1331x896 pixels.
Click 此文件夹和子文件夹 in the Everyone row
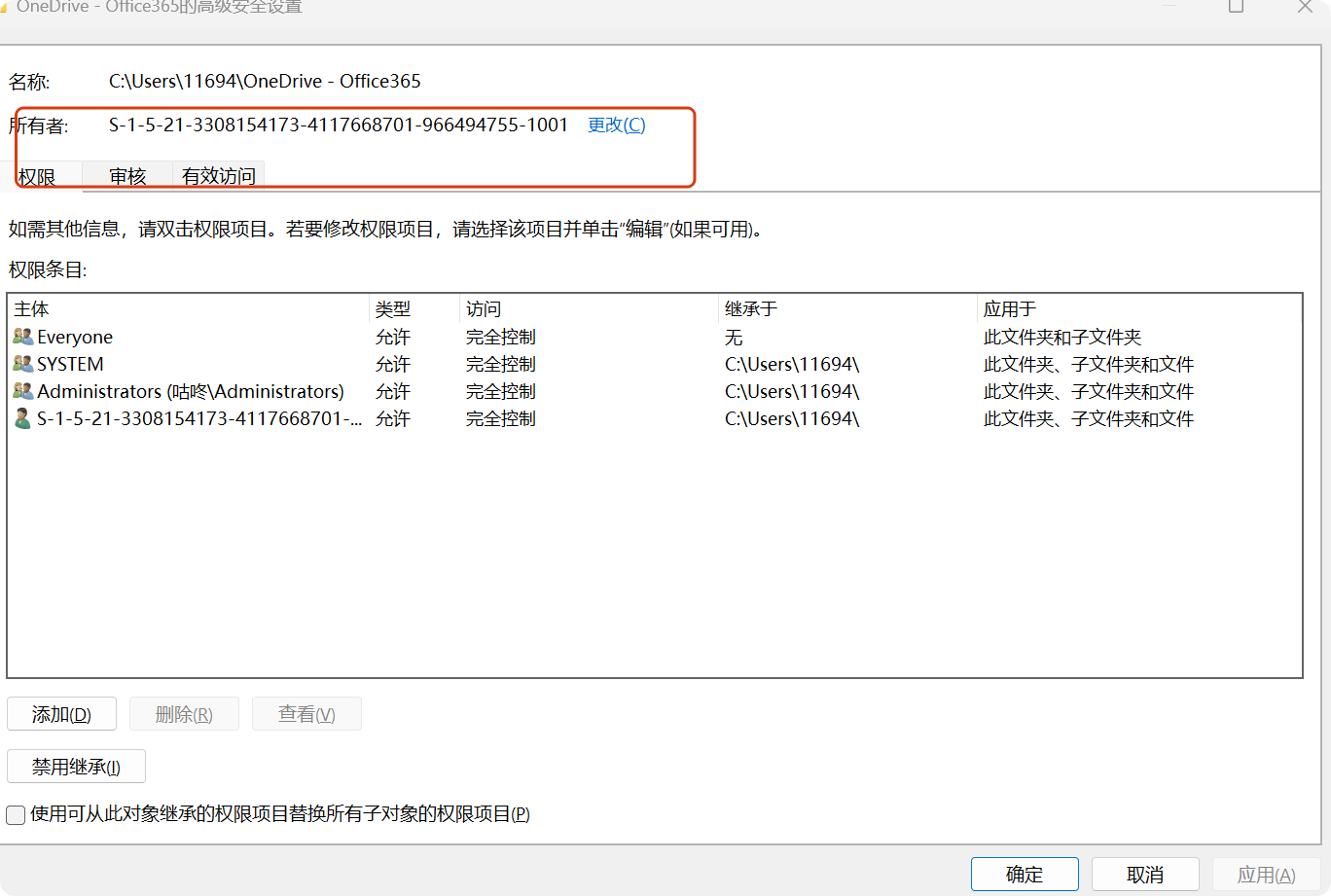coord(1062,337)
